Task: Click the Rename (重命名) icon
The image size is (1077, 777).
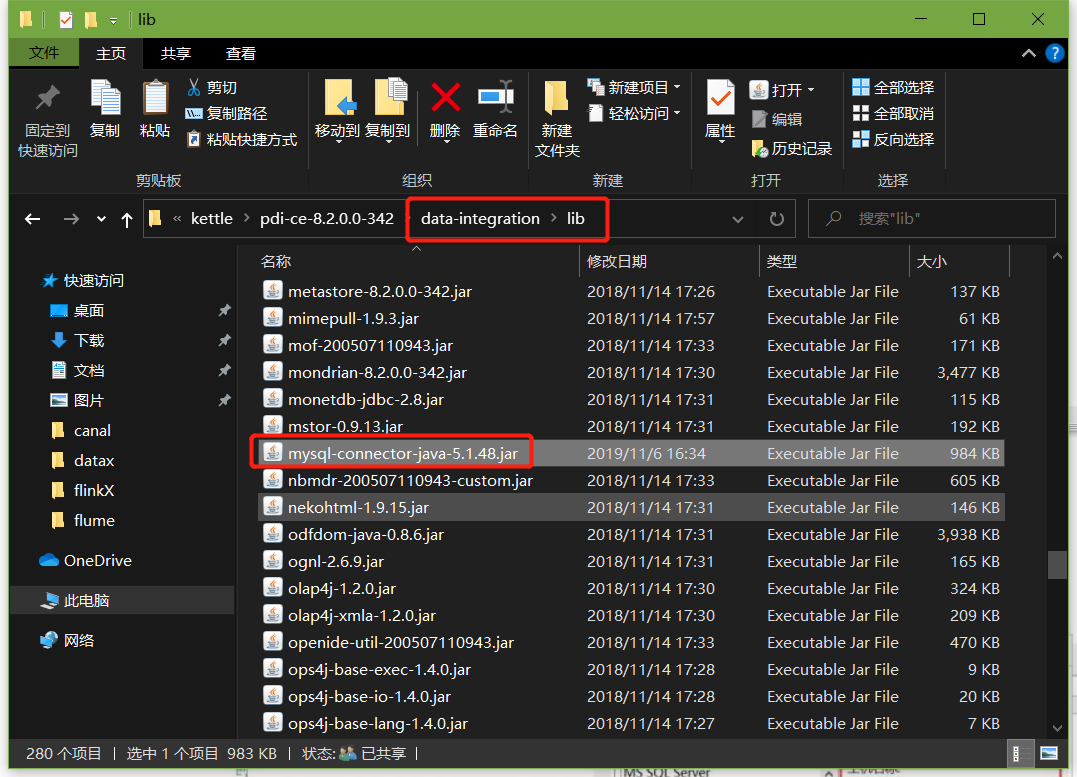Action: [495, 110]
